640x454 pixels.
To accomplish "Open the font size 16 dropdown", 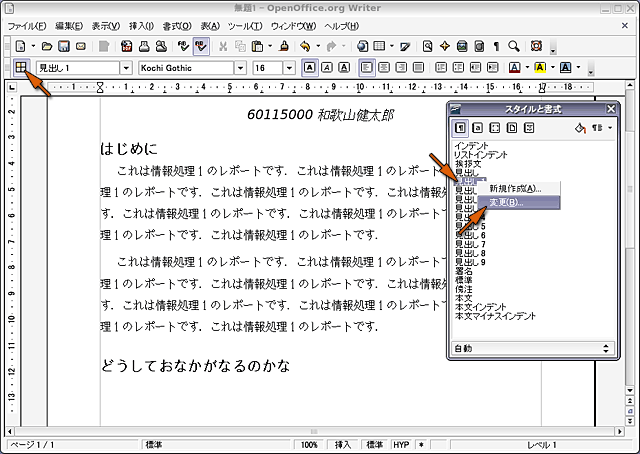I will click(x=289, y=68).
